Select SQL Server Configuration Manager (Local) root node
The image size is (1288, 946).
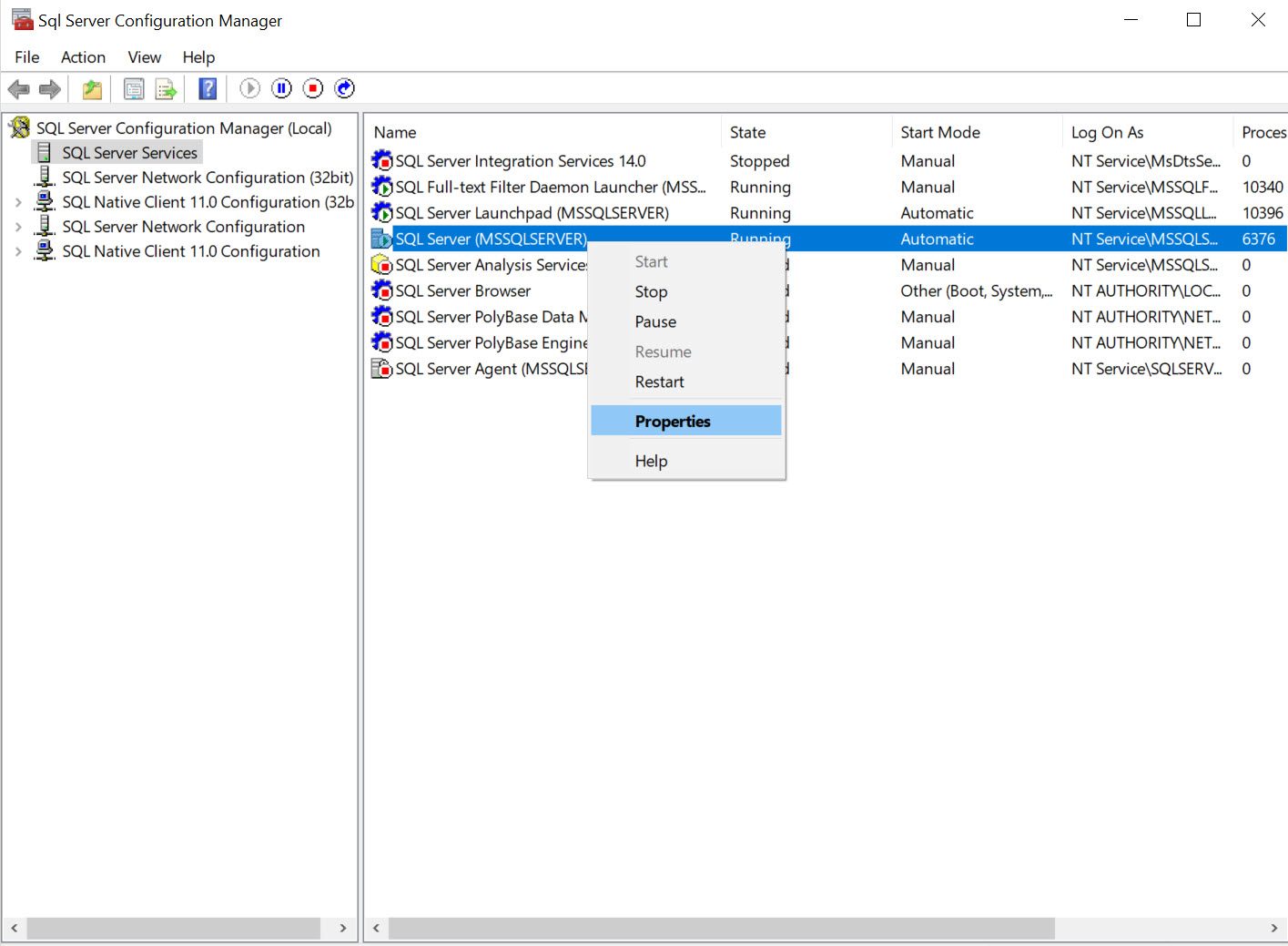[x=184, y=128]
